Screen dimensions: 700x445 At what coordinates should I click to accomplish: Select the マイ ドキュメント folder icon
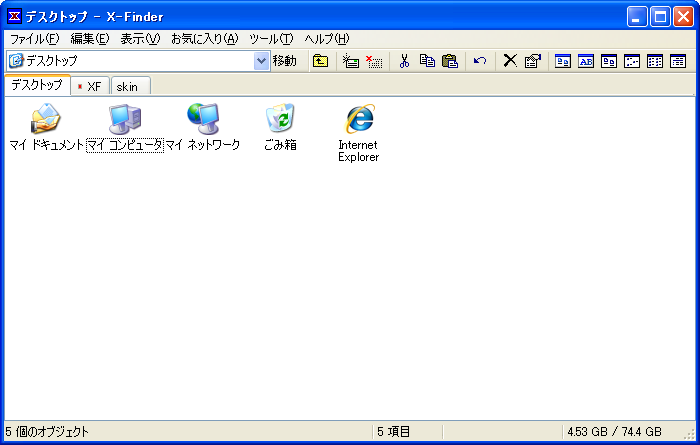tap(45, 119)
